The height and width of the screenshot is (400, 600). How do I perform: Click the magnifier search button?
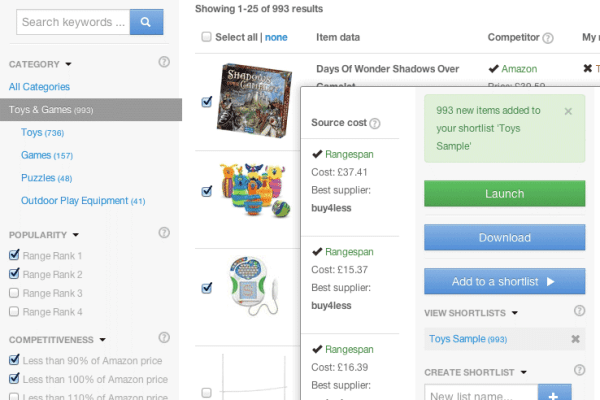click(147, 22)
